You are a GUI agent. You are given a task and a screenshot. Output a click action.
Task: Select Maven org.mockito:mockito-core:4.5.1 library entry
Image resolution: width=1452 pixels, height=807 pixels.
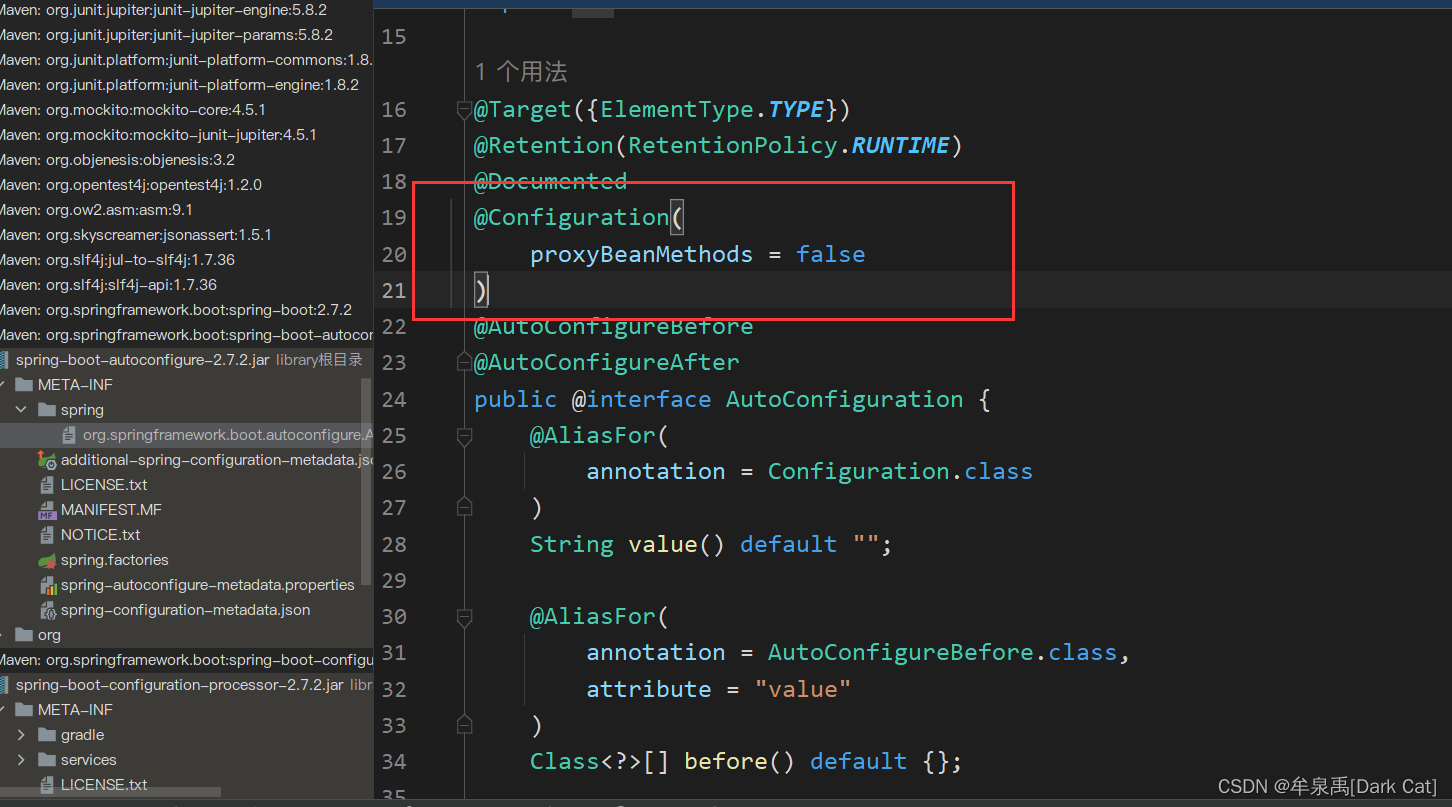tap(133, 110)
